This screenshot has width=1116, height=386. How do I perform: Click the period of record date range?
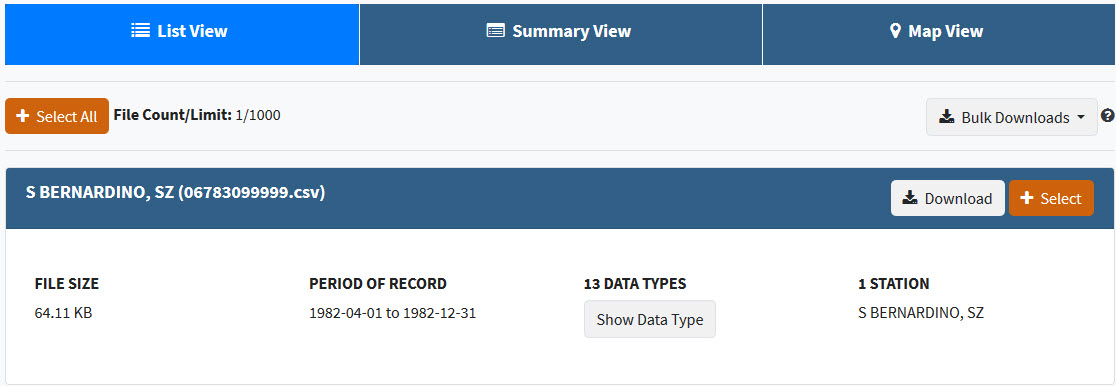[x=392, y=313]
